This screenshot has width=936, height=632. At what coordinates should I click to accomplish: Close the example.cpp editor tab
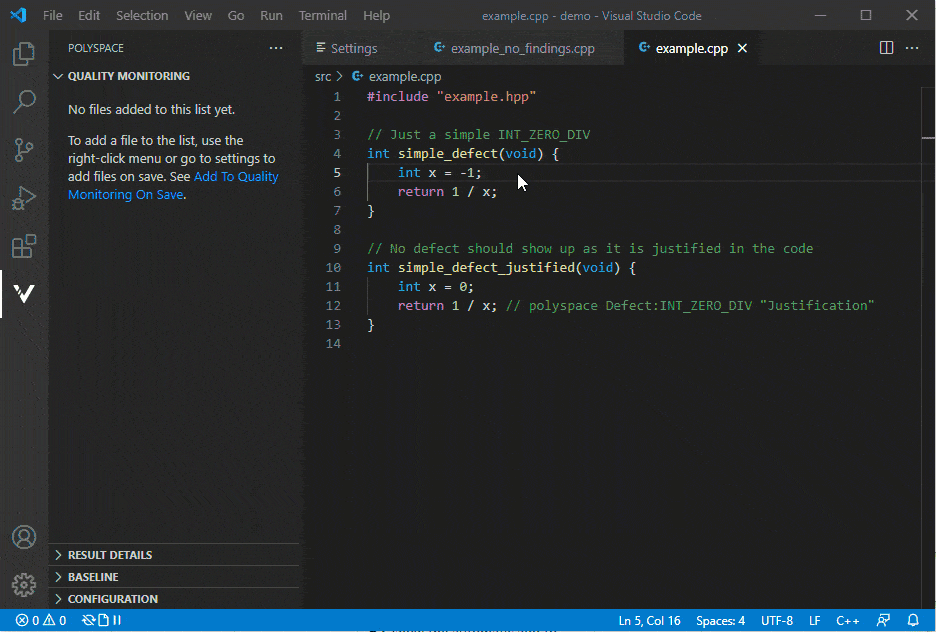pyautogui.click(x=742, y=48)
